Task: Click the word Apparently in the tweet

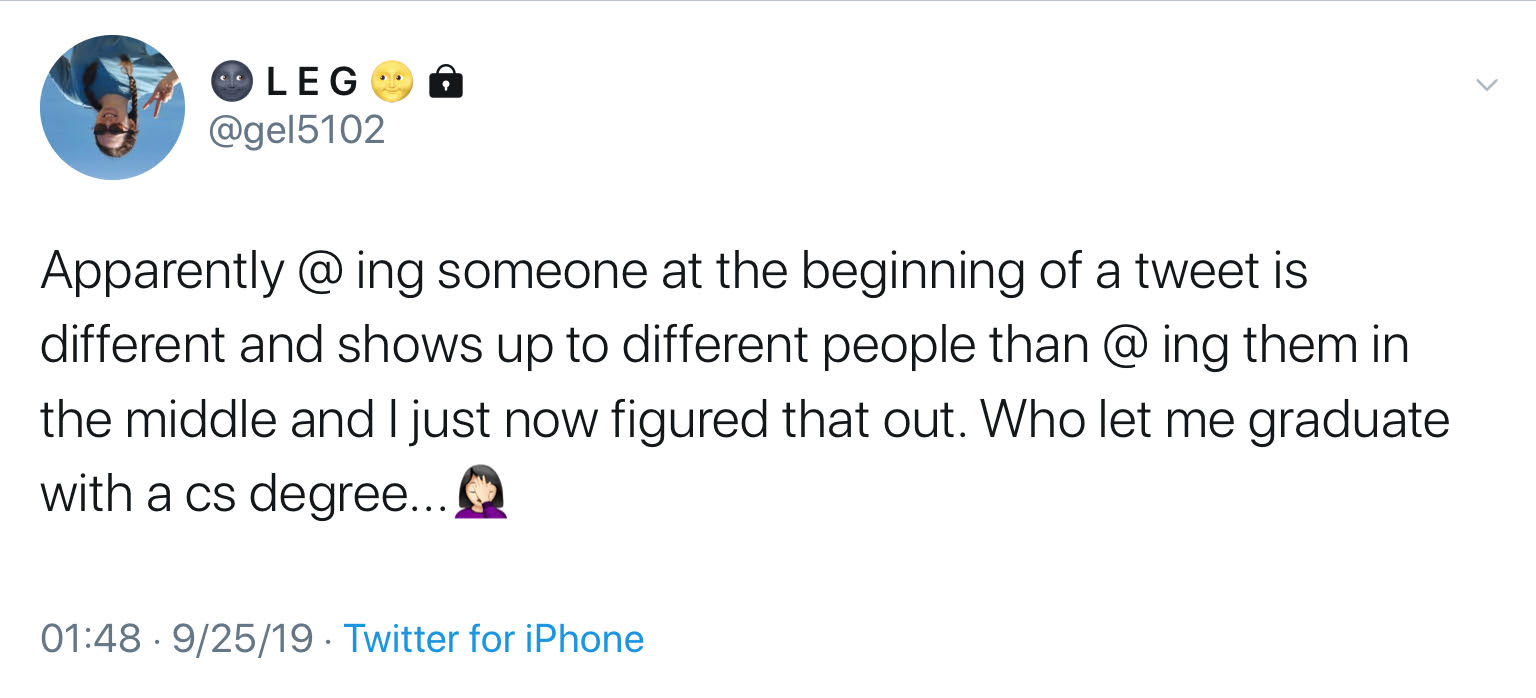Action: (162, 272)
